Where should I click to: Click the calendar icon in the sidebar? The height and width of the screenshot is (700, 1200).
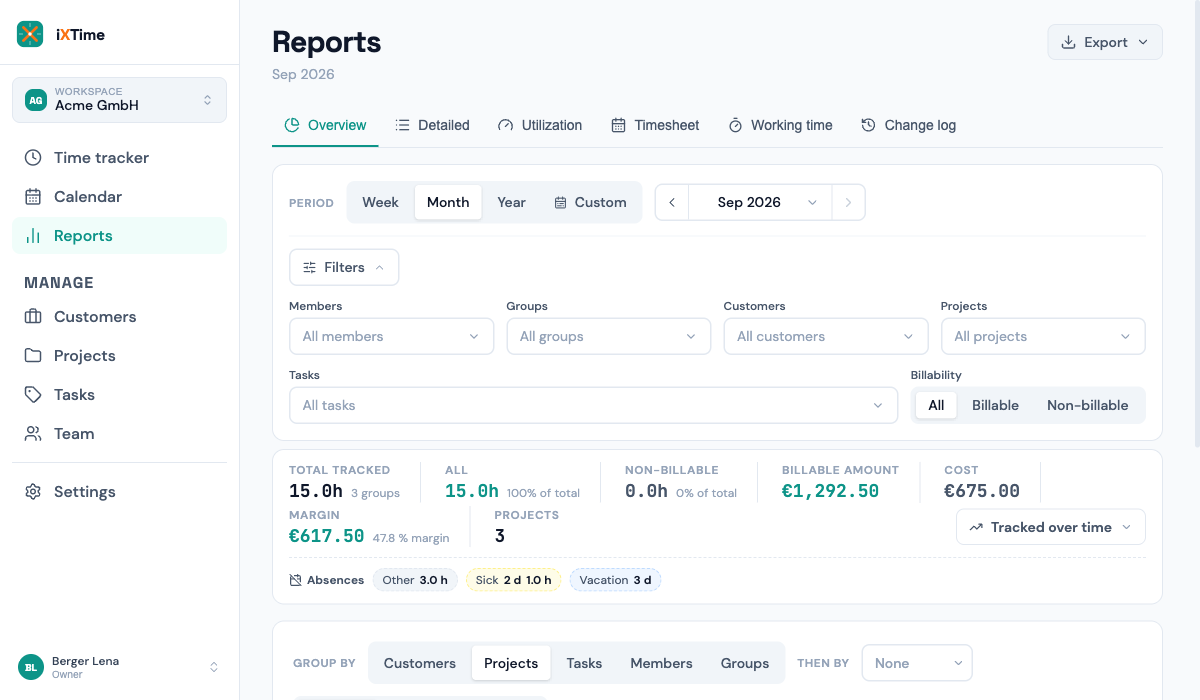point(33,196)
